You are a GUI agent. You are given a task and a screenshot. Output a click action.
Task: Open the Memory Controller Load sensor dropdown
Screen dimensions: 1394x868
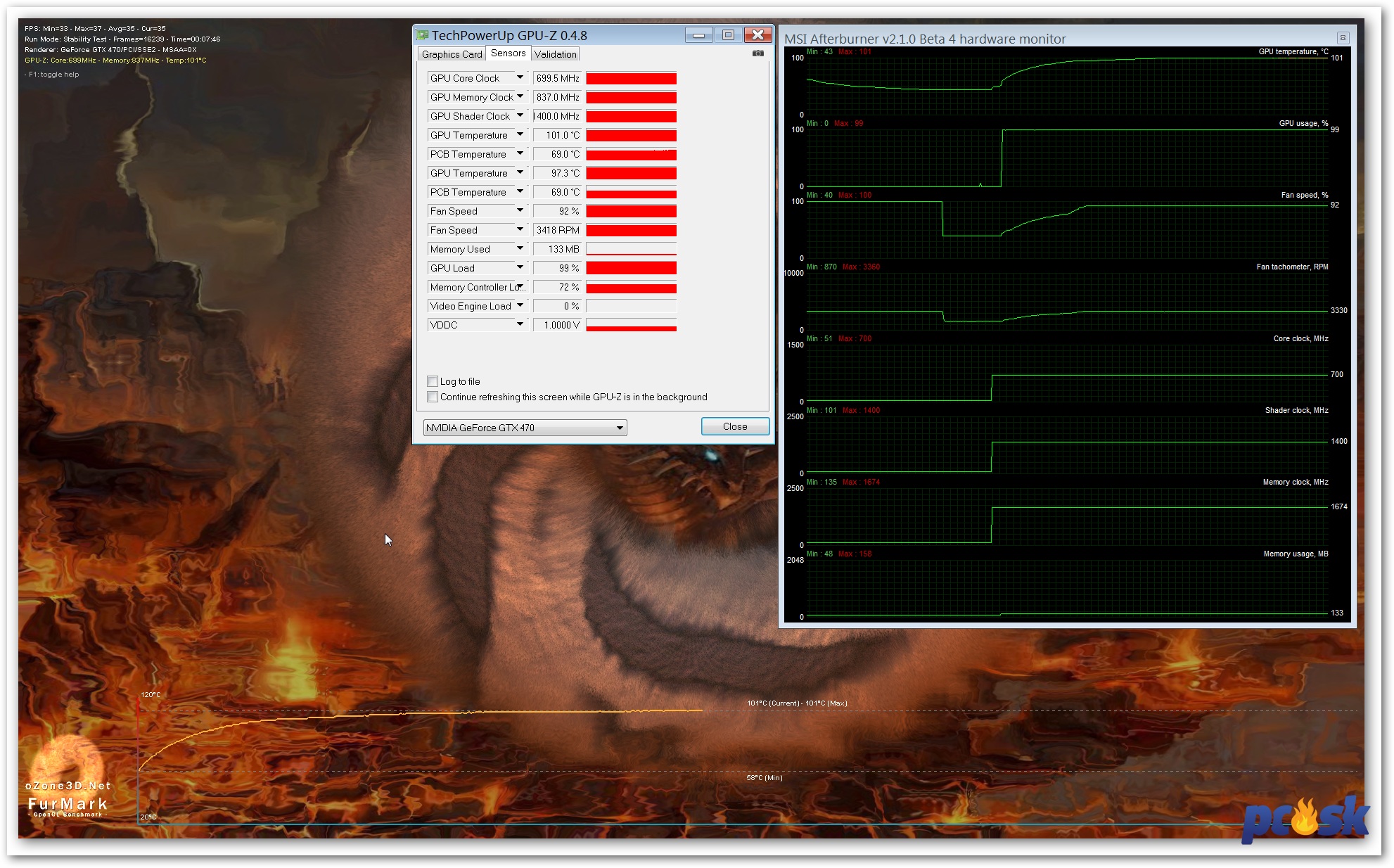tap(520, 286)
